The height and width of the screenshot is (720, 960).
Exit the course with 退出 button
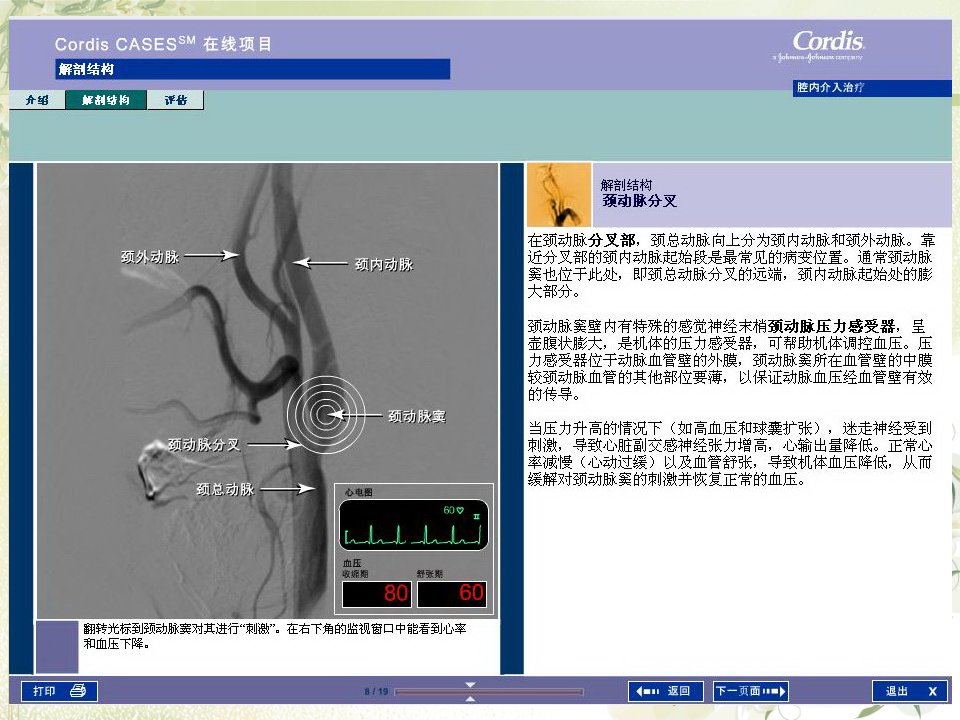click(x=911, y=691)
